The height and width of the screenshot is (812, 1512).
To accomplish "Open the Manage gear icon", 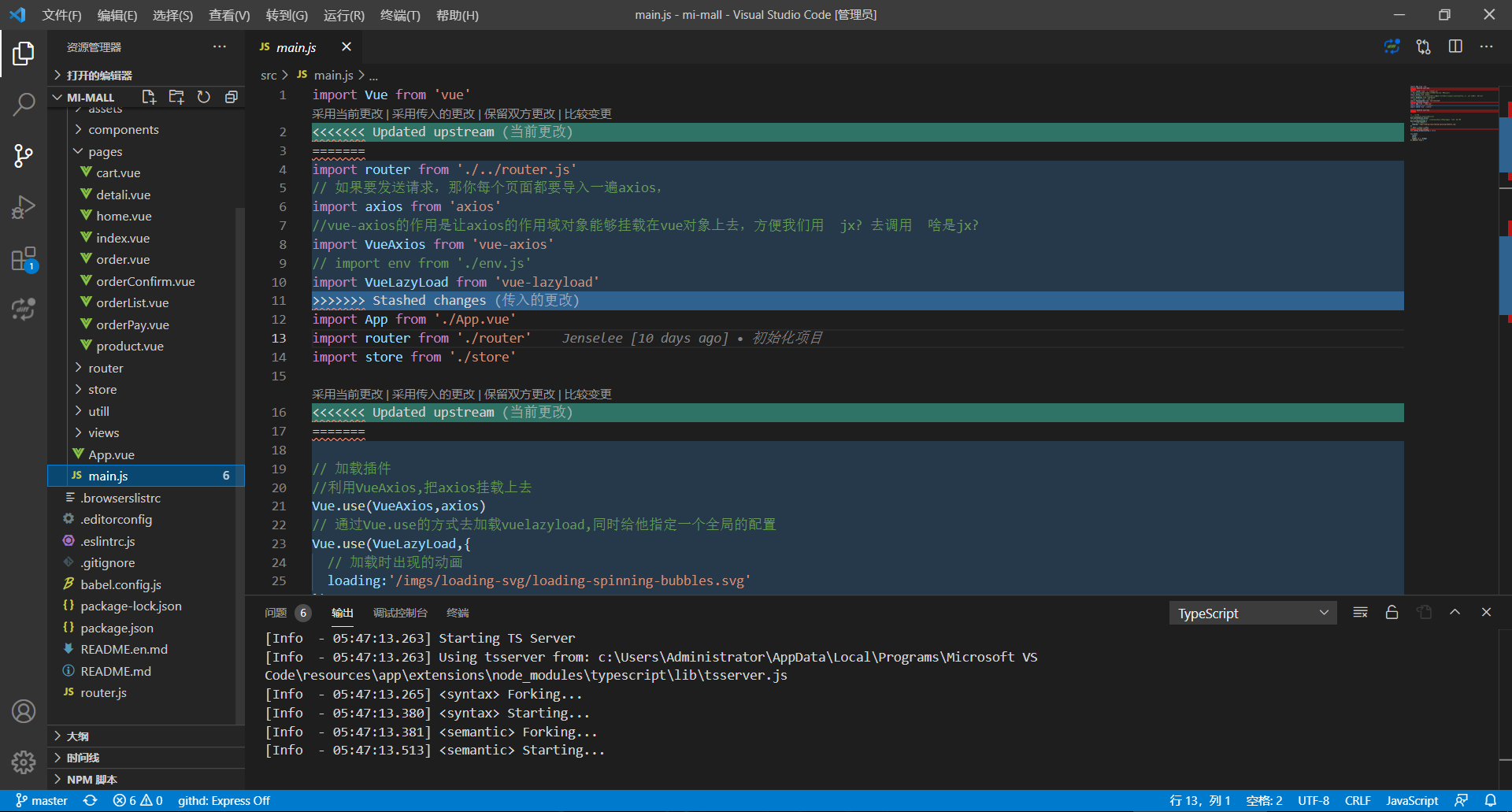I will click(x=24, y=762).
